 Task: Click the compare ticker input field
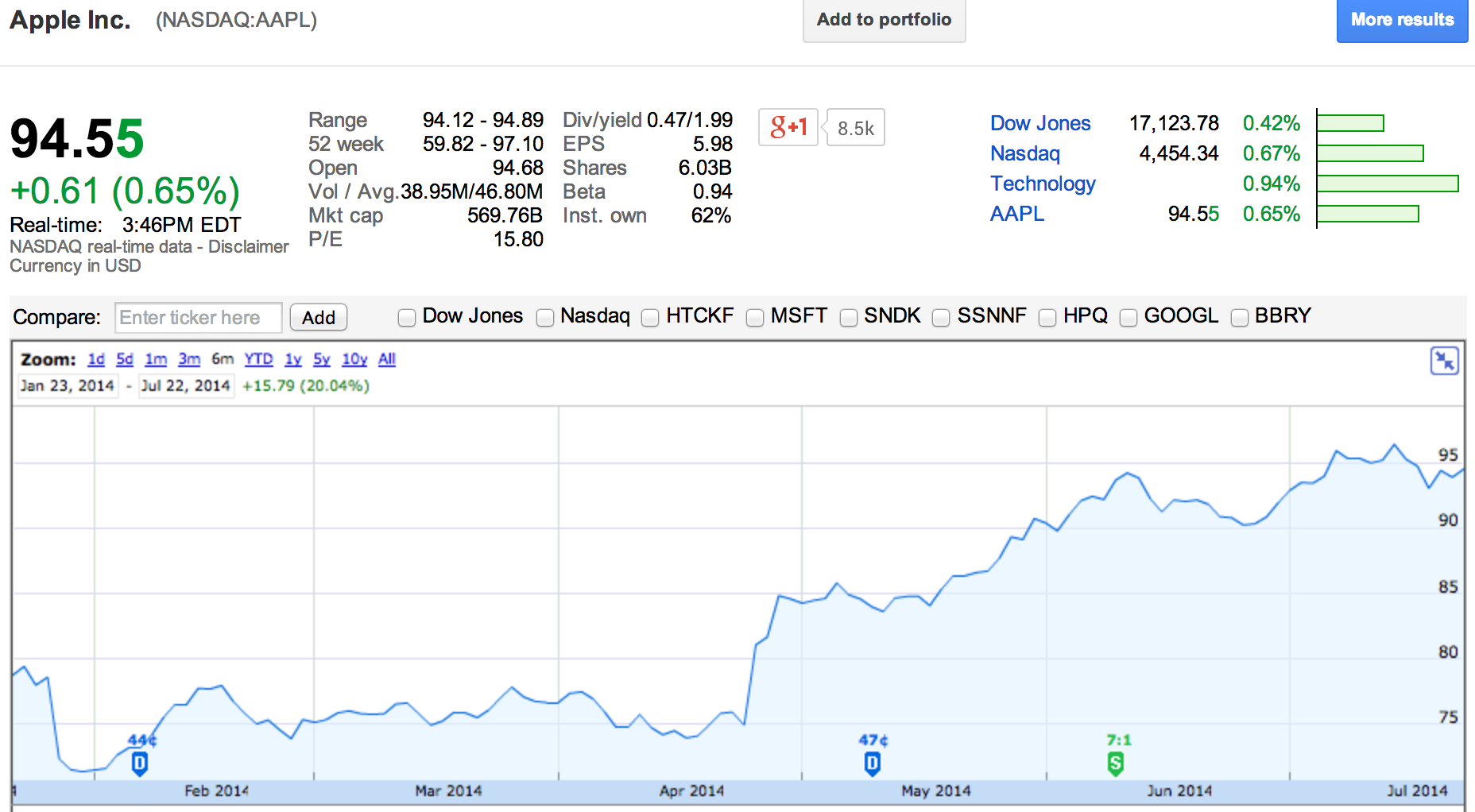coord(199,318)
